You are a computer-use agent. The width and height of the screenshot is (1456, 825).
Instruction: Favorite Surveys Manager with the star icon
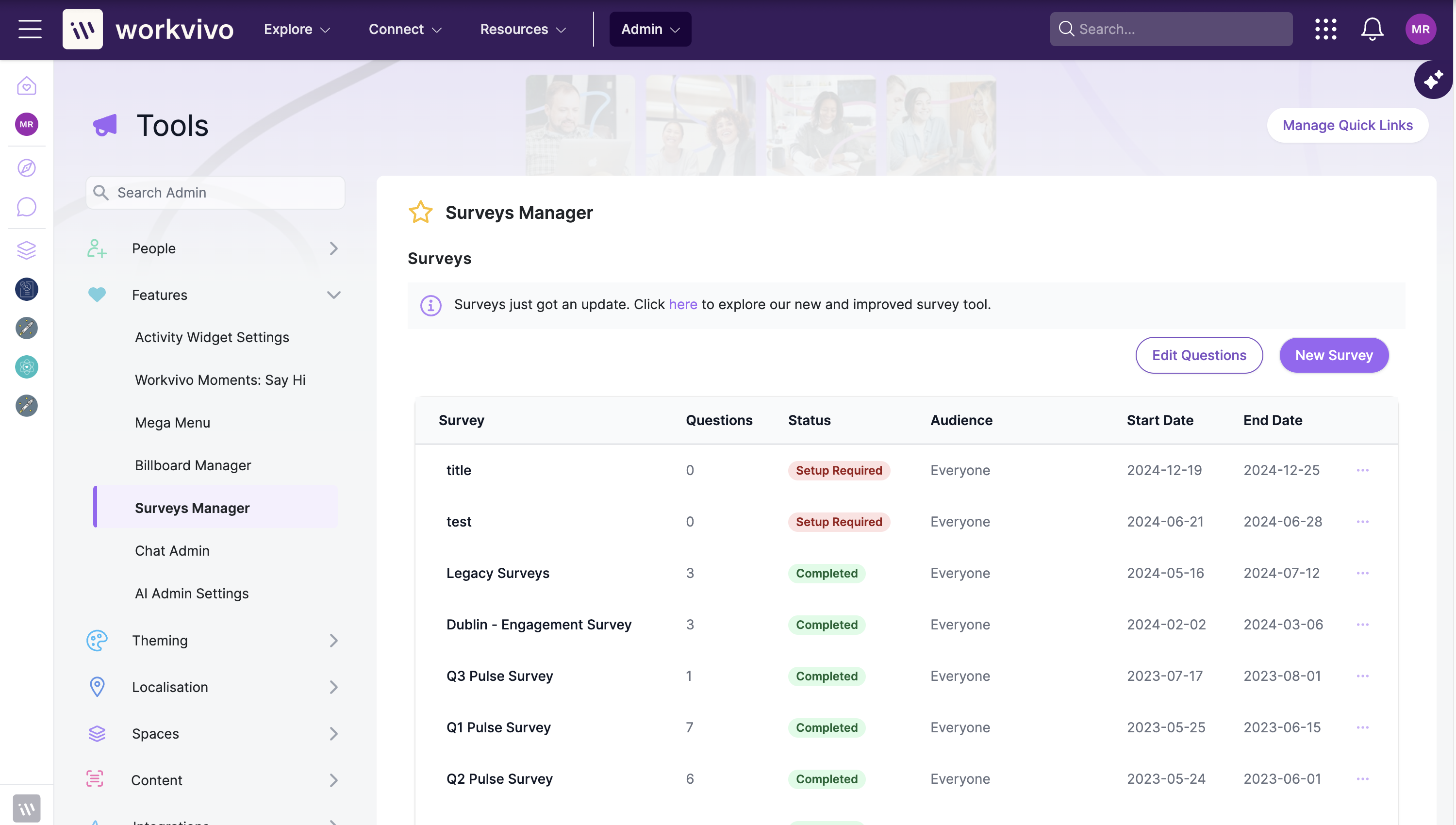coord(420,213)
